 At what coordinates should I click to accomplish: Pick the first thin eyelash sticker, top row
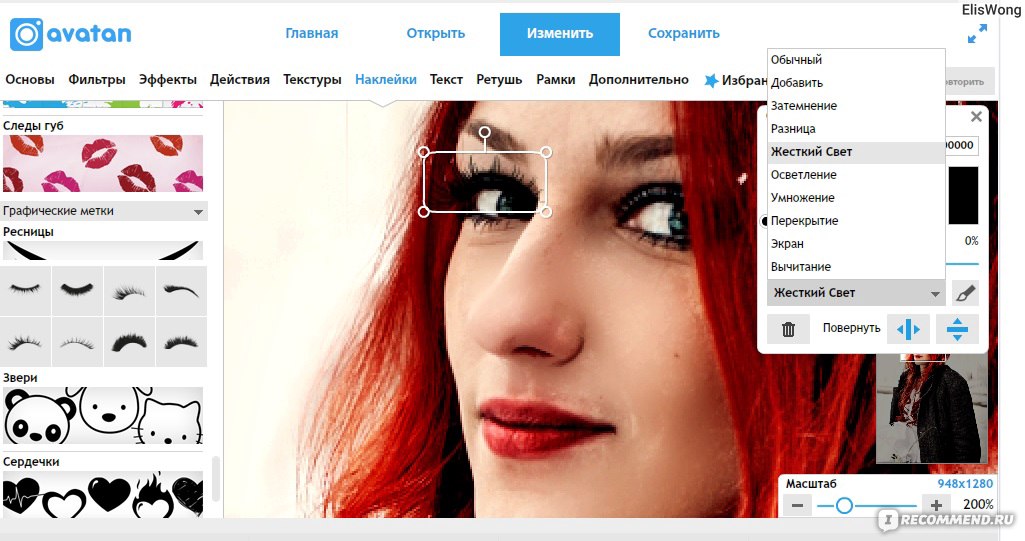25,291
